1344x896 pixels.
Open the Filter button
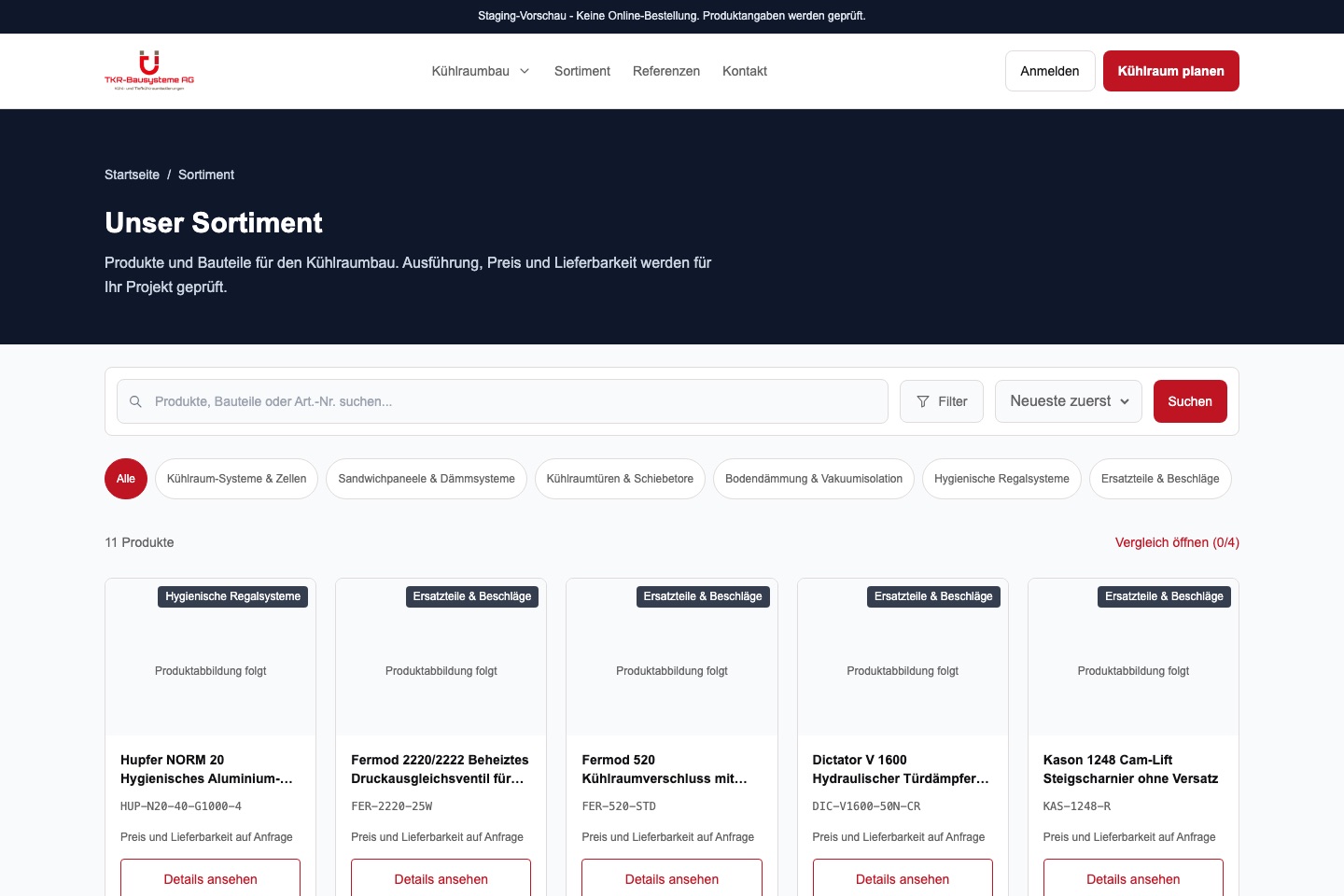(942, 401)
